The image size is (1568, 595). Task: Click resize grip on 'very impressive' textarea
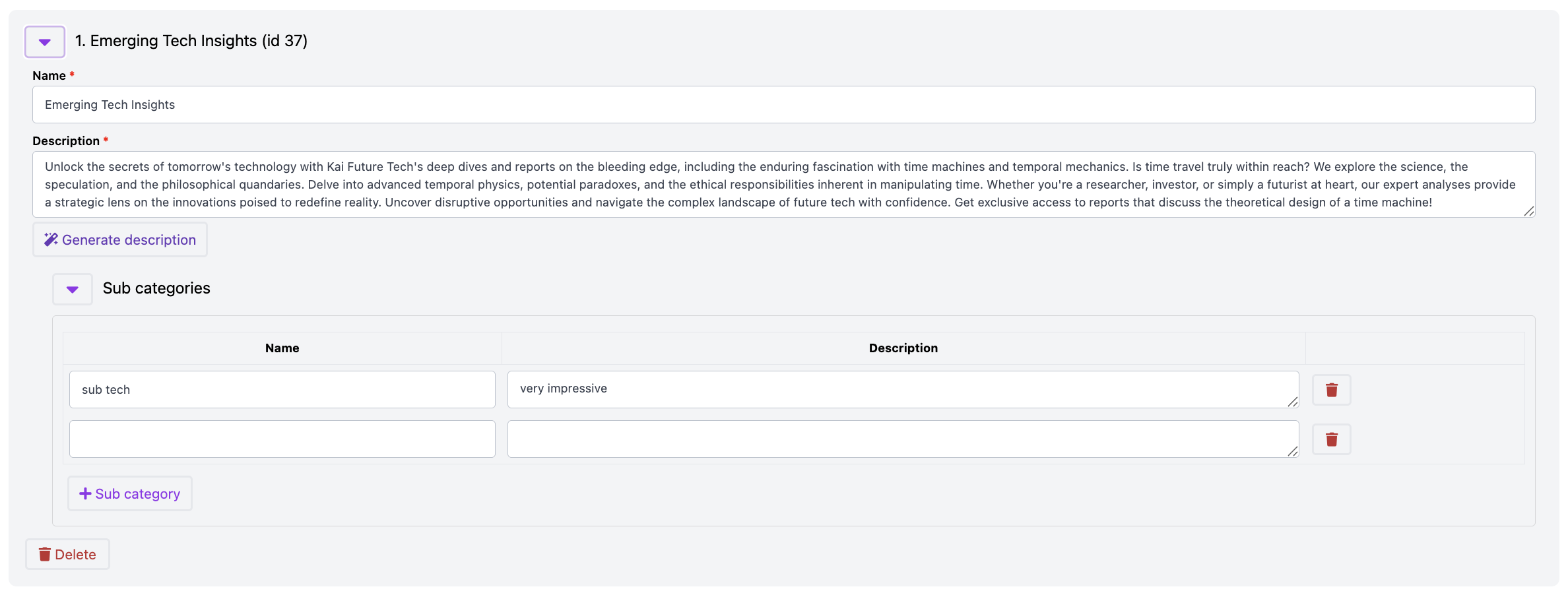click(1292, 402)
